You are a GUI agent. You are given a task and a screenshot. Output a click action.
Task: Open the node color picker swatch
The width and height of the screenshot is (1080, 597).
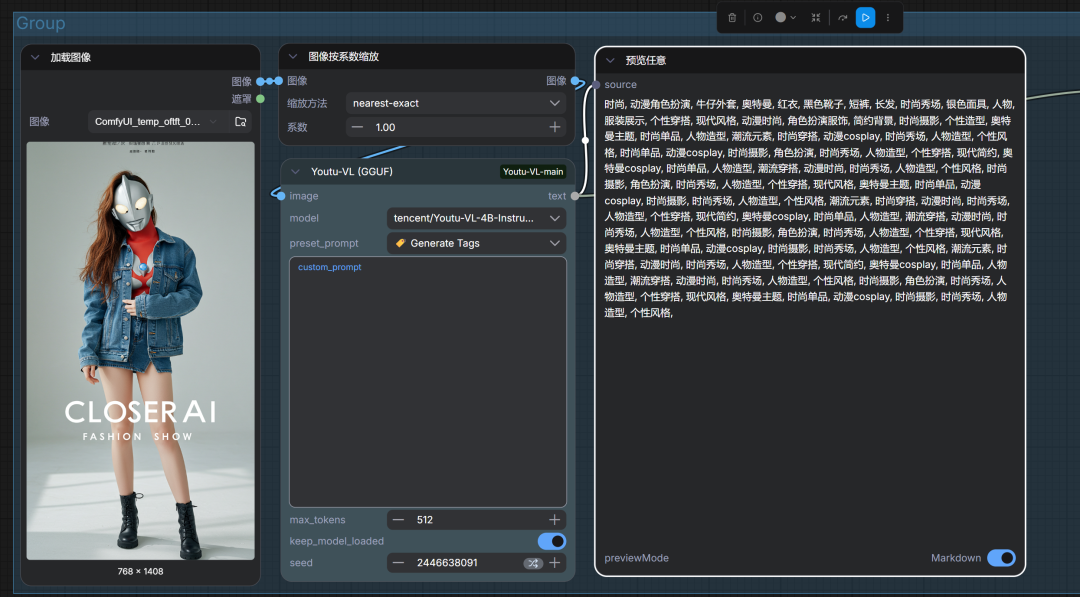pos(780,18)
